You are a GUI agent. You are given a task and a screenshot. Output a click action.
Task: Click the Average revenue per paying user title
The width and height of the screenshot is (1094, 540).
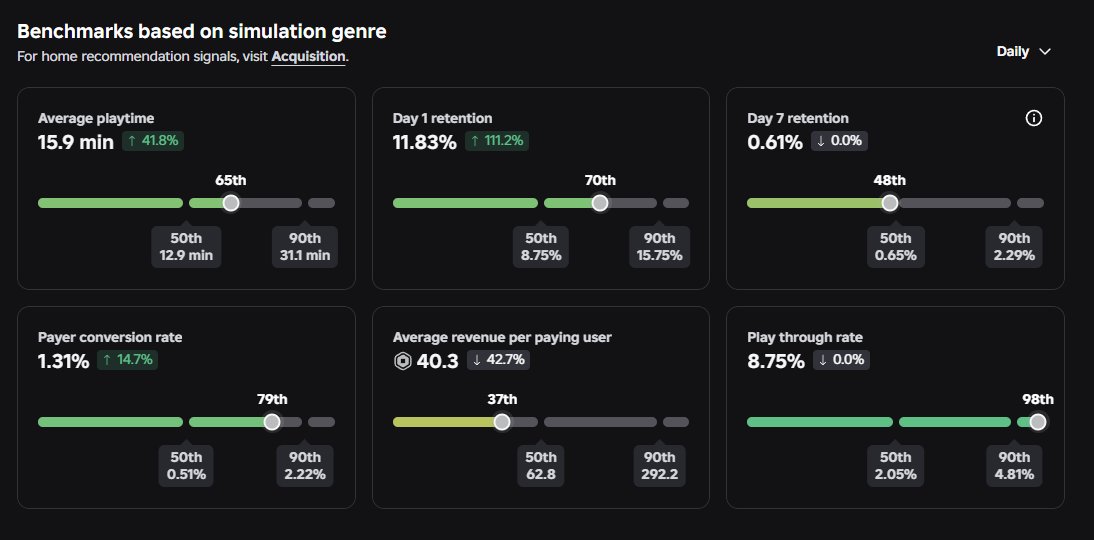coord(502,338)
